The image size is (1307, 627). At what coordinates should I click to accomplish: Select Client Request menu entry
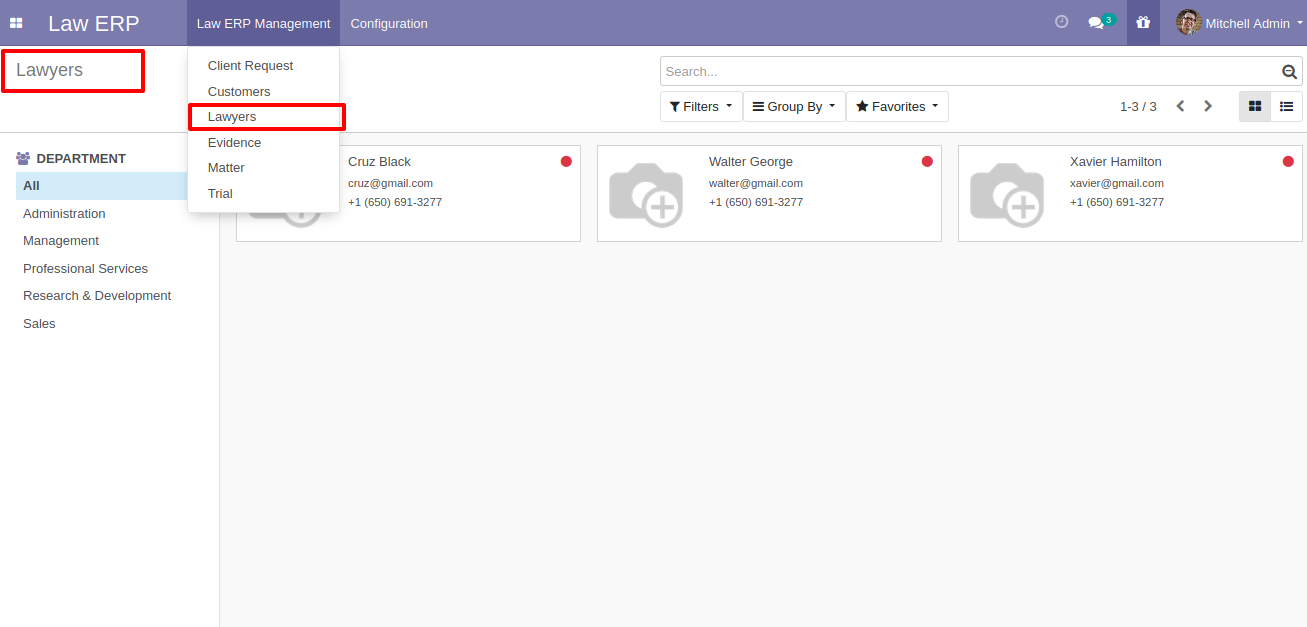263,65
